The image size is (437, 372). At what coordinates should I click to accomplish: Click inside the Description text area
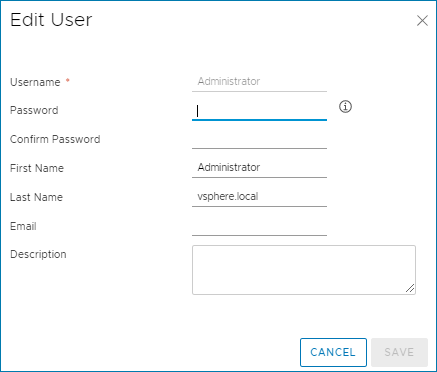coord(304,270)
